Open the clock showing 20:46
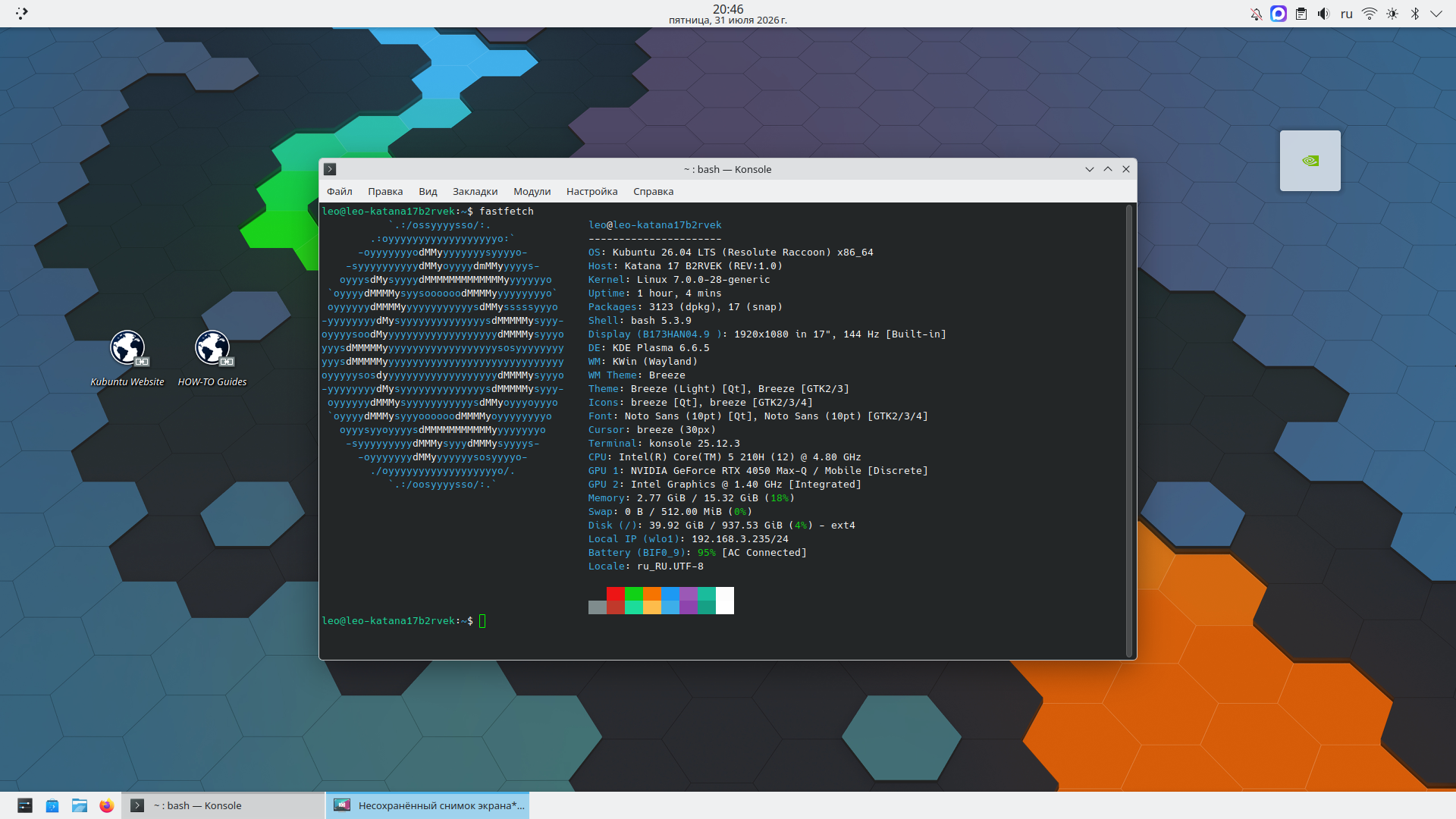 point(728,14)
